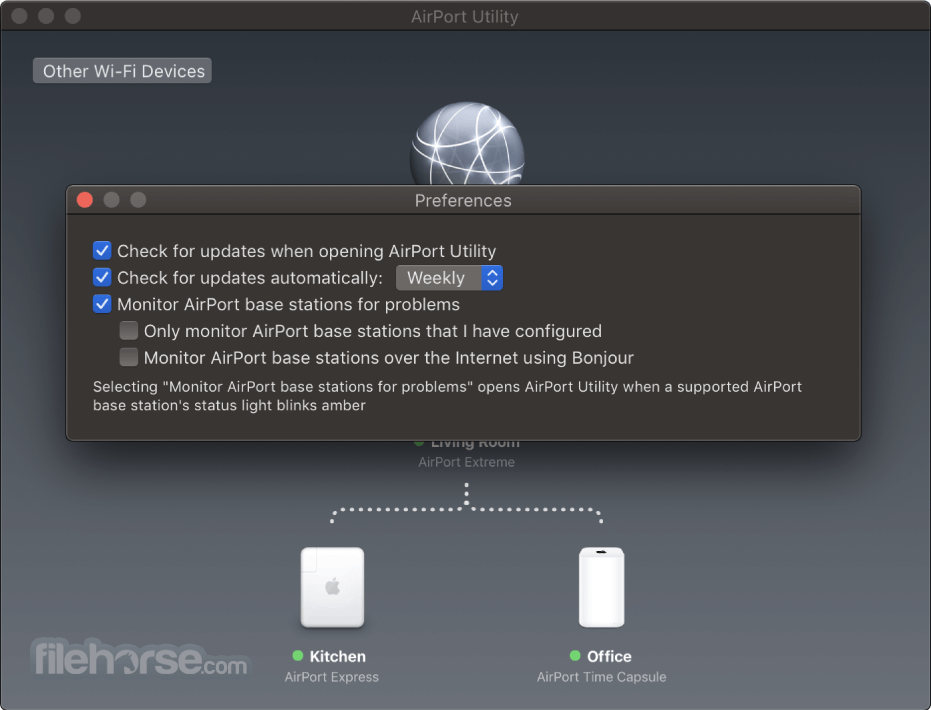This screenshot has width=931, height=710.
Task: Click the Kitchen device name label
Action: point(338,656)
